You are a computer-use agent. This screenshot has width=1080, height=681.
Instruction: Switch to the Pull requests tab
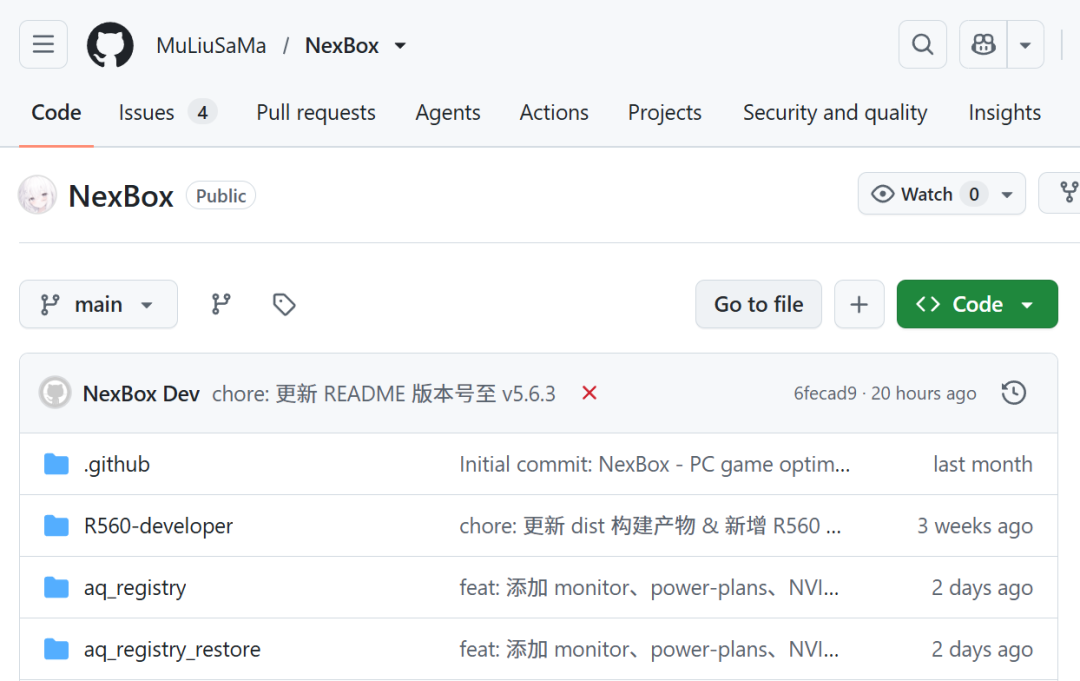click(x=316, y=112)
